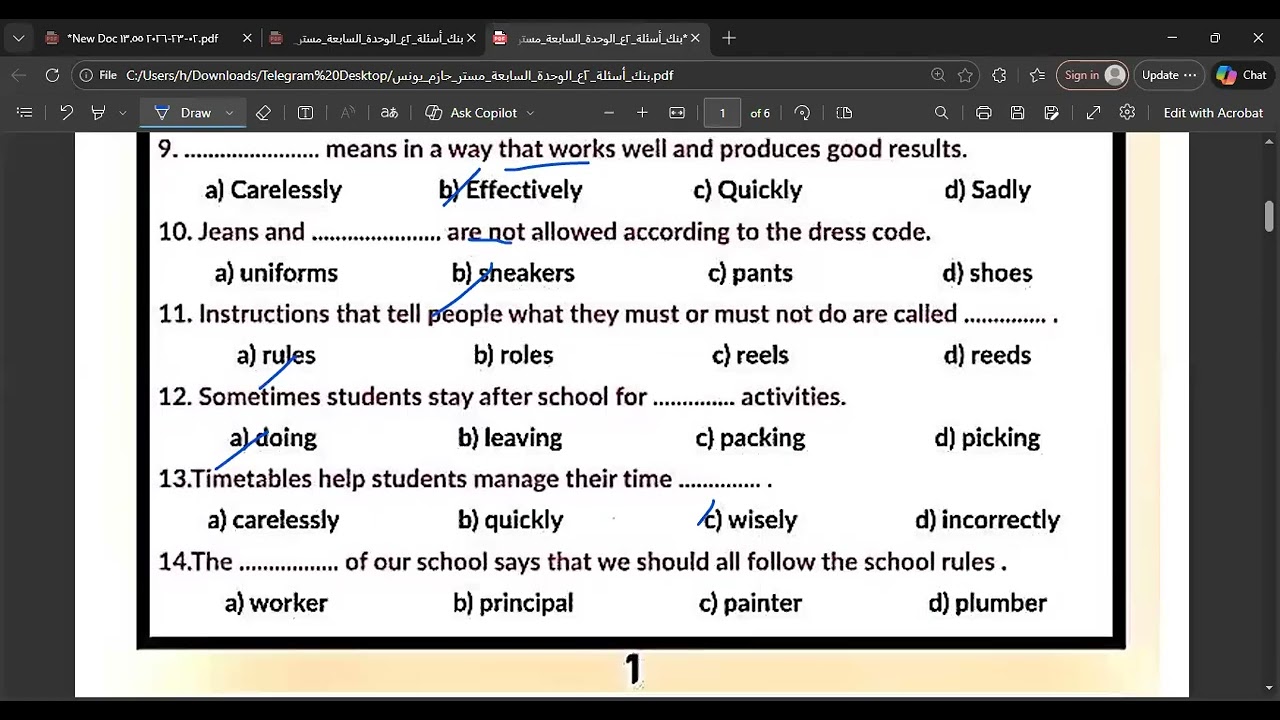Close the active third PDF tab
This screenshot has height=720, width=1280.
click(x=695, y=38)
